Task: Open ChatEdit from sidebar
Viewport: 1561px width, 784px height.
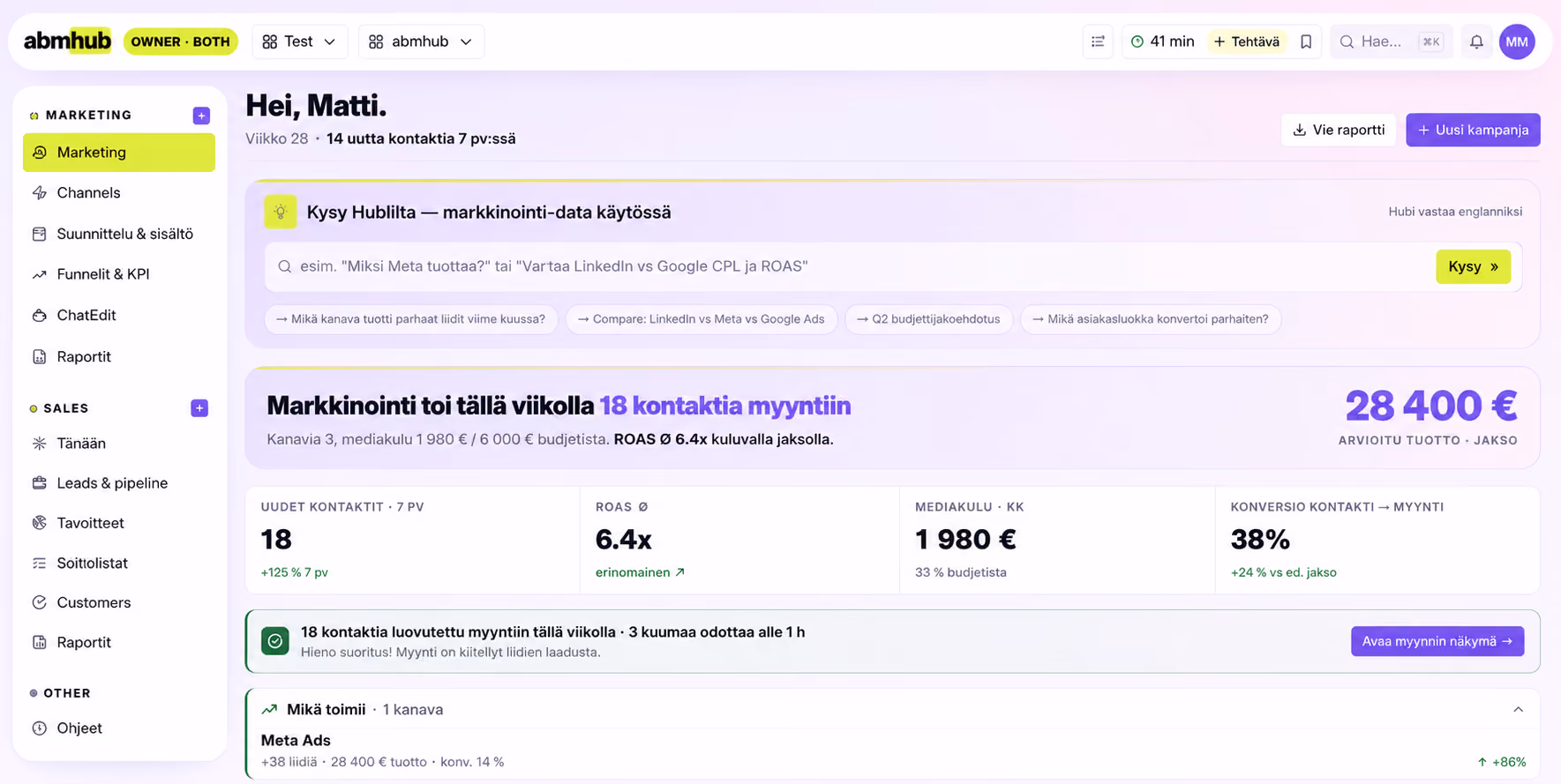Action: [x=119, y=315]
